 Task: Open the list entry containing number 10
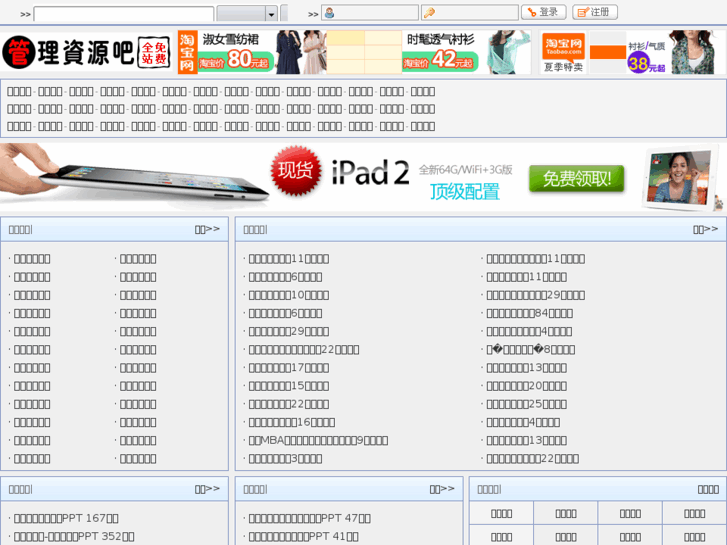(x=288, y=295)
